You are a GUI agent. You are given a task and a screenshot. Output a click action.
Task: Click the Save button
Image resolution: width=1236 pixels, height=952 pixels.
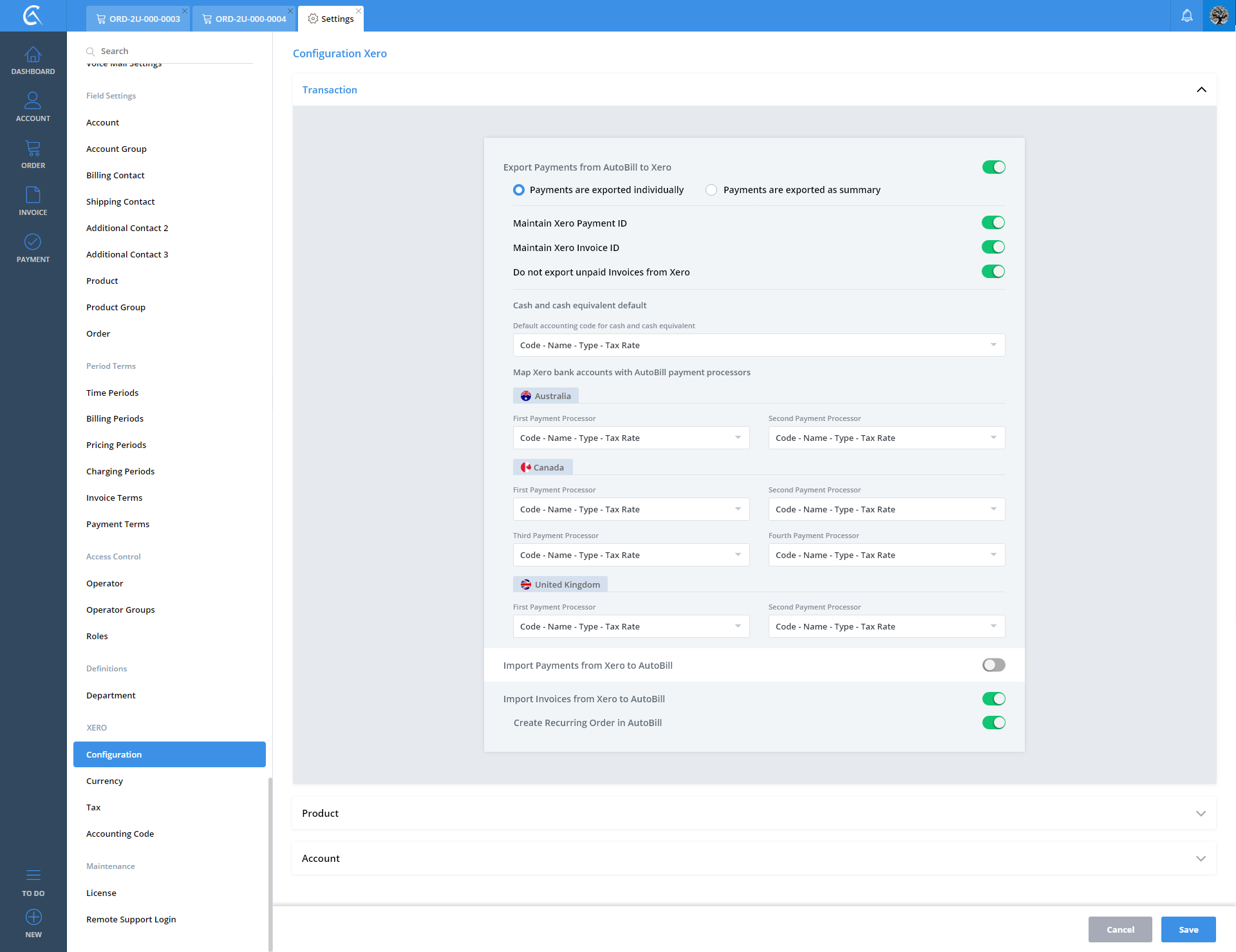[x=1188, y=929]
